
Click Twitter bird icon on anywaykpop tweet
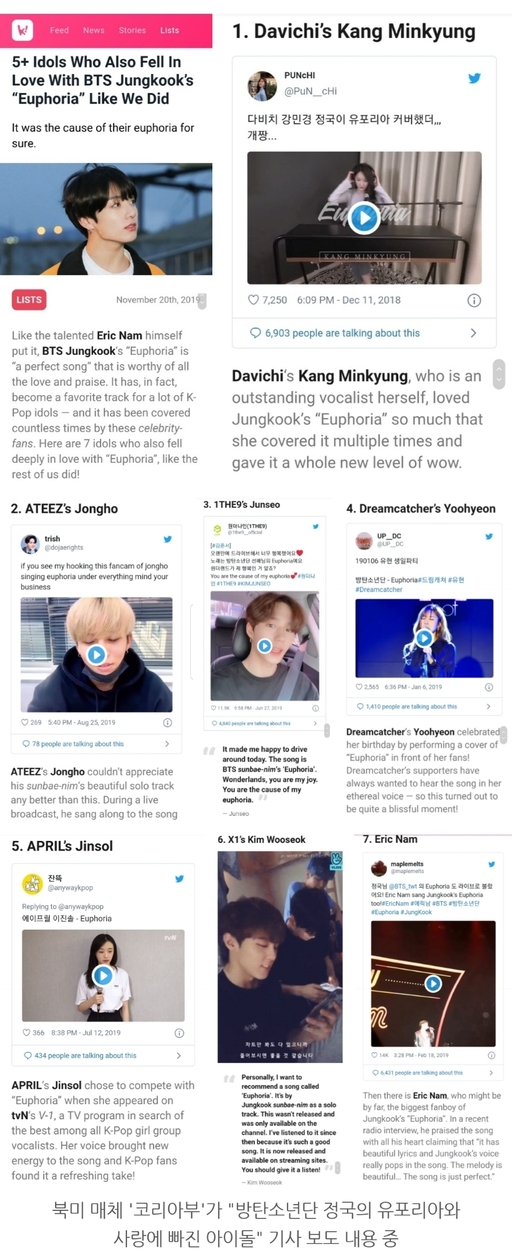point(179,880)
